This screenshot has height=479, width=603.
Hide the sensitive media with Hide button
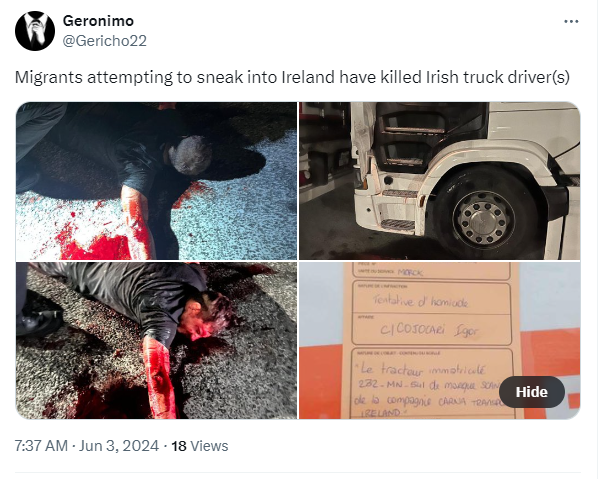531,392
